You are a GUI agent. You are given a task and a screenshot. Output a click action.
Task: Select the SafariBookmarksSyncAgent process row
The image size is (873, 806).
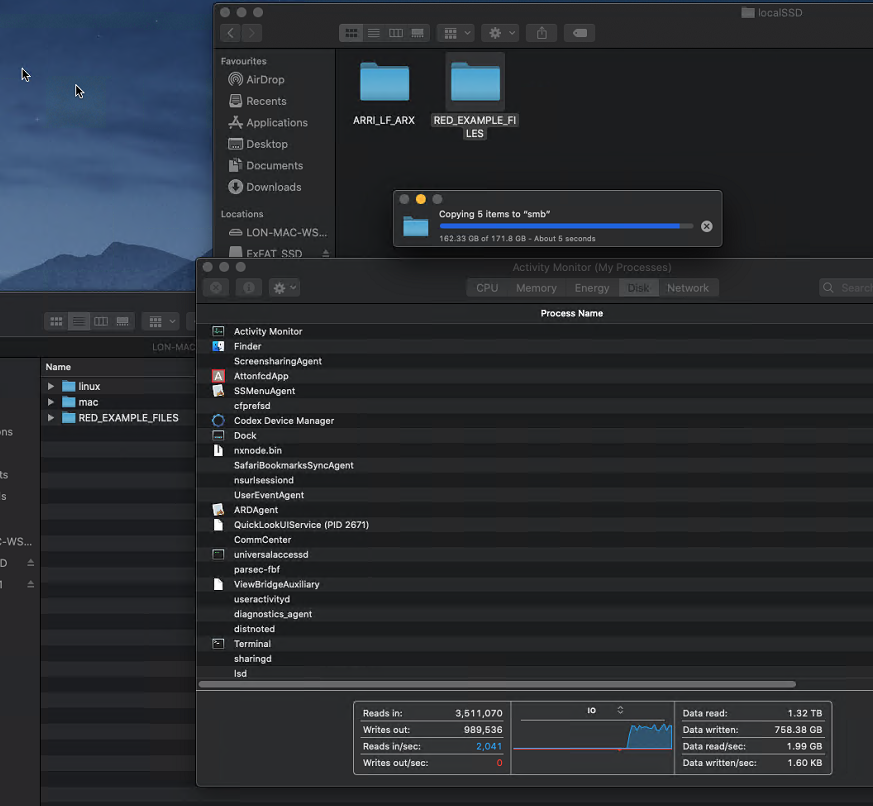click(x=535, y=465)
